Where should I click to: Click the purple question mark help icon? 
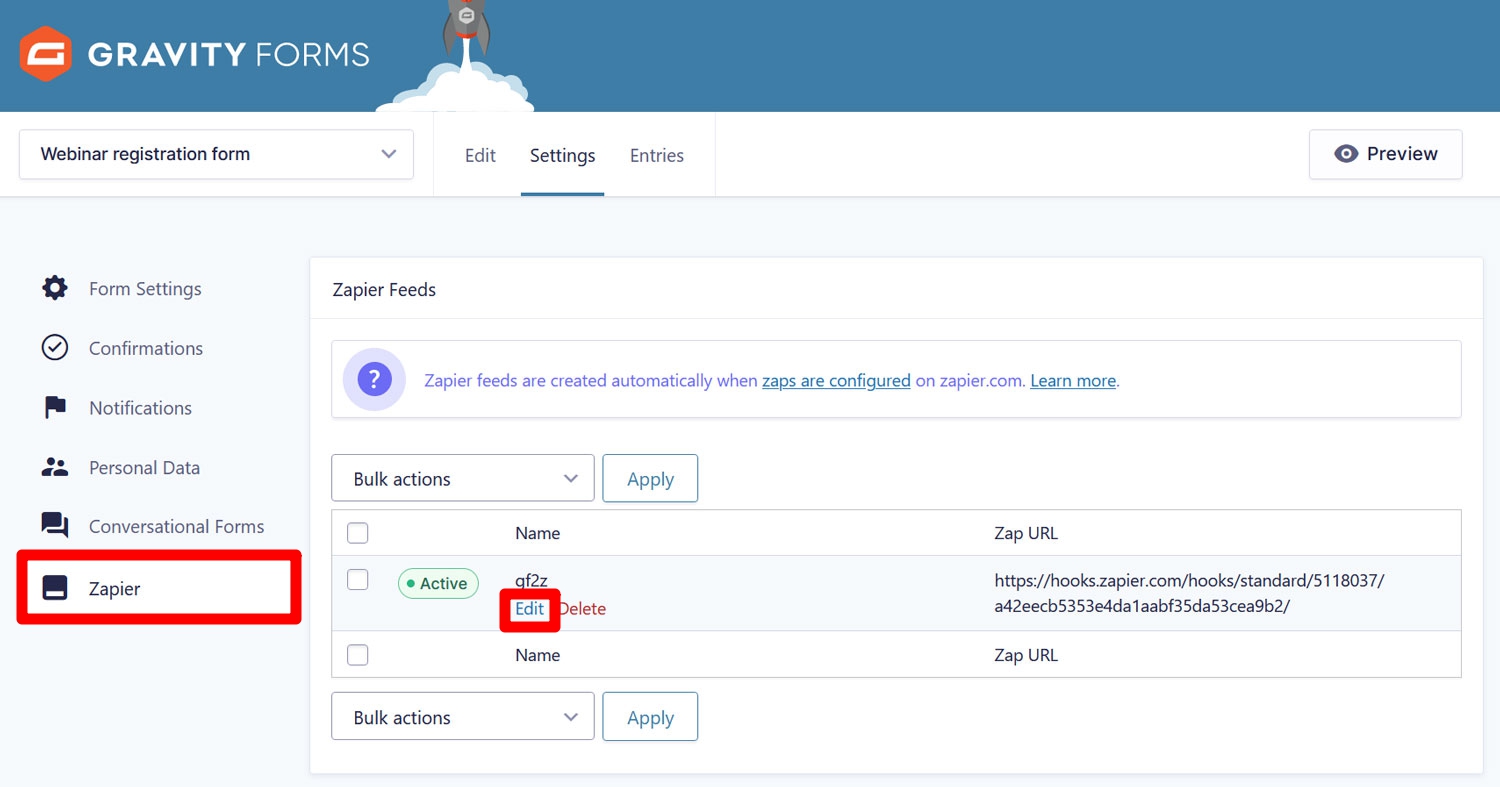374,380
